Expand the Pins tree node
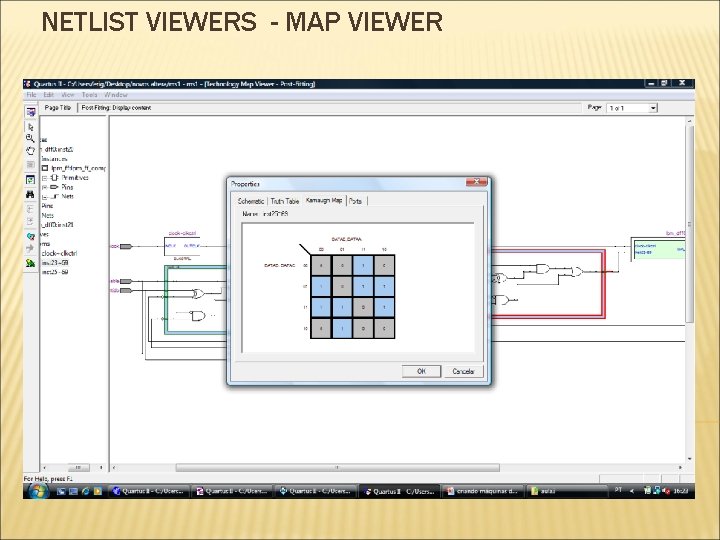This screenshot has height=540, width=720. [45, 187]
